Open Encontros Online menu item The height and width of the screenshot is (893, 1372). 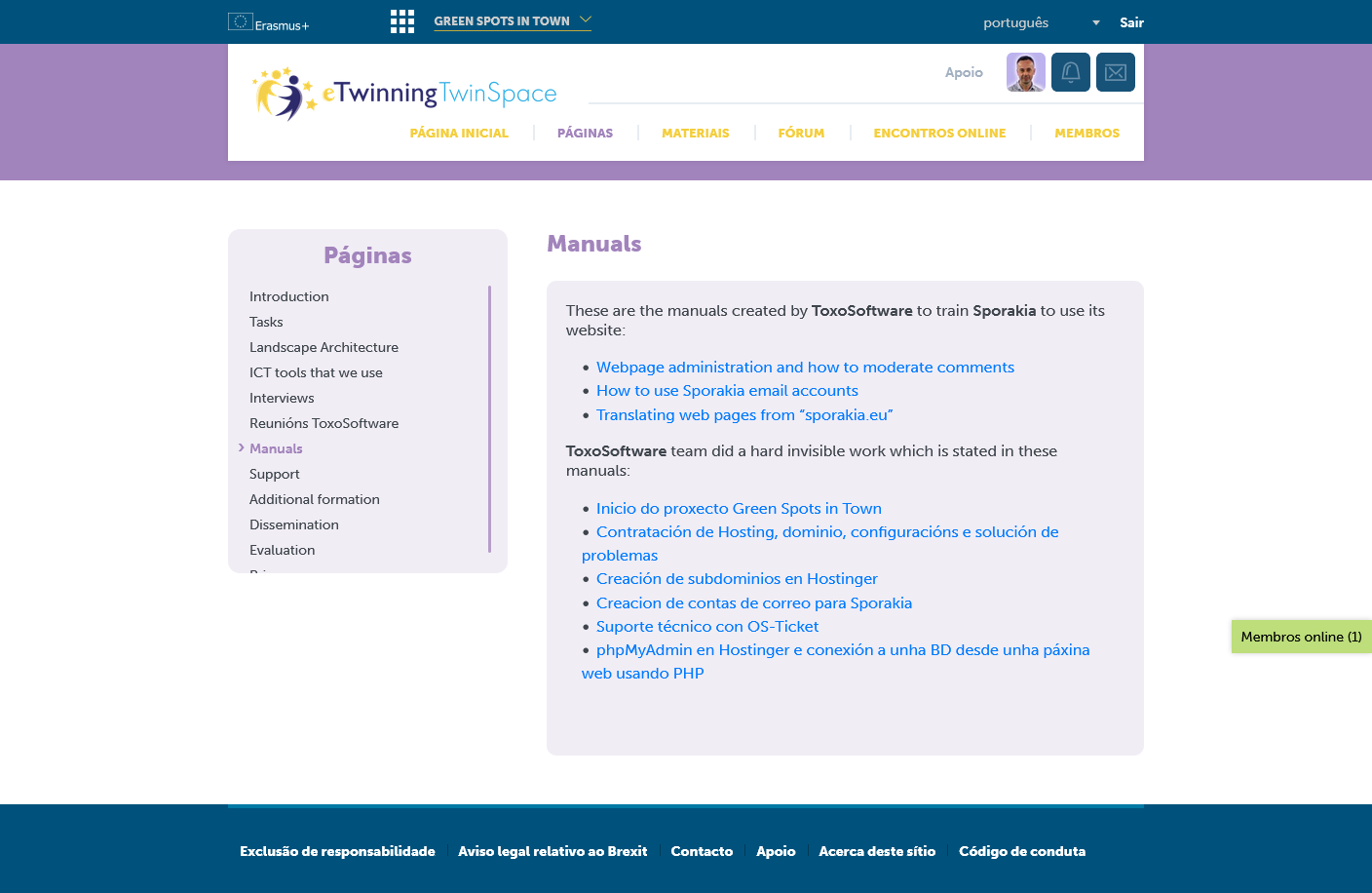click(939, 134)
